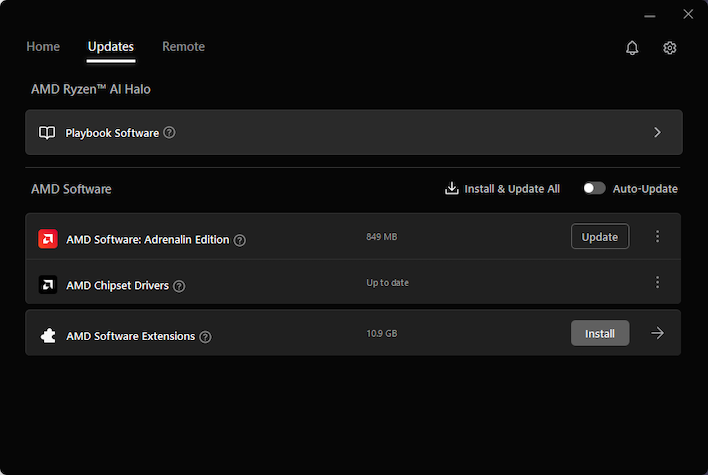This screenshot has width=708, height=475.
Task: Show help for AMD Chipset Drivers
Action: pos(179,286)
